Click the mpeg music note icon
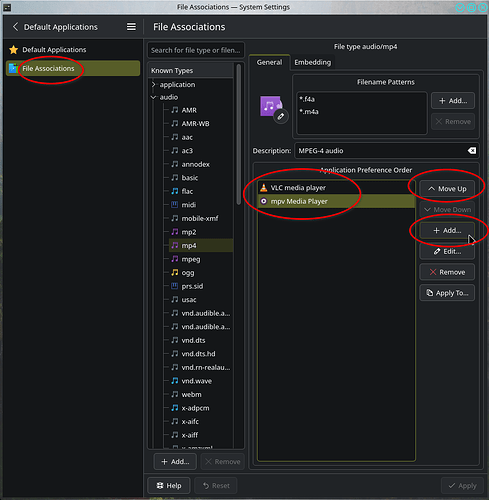Image resolution: width=489 pixels, height=500 pixels. (175, 259)
